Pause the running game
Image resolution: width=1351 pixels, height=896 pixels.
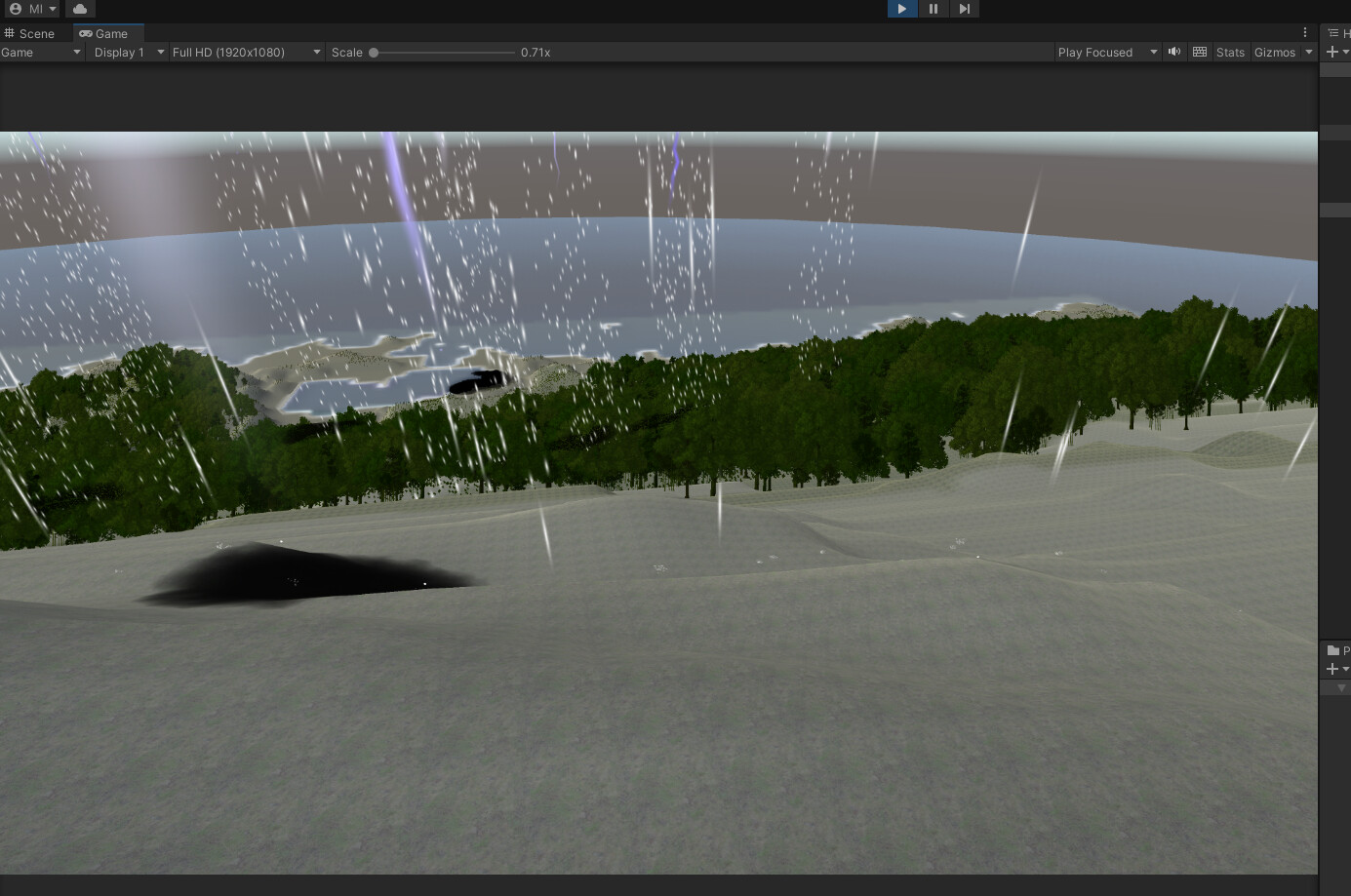point(933,9)
